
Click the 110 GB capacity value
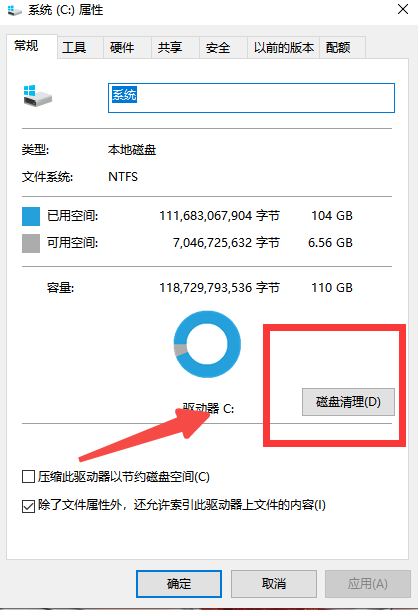332,287
